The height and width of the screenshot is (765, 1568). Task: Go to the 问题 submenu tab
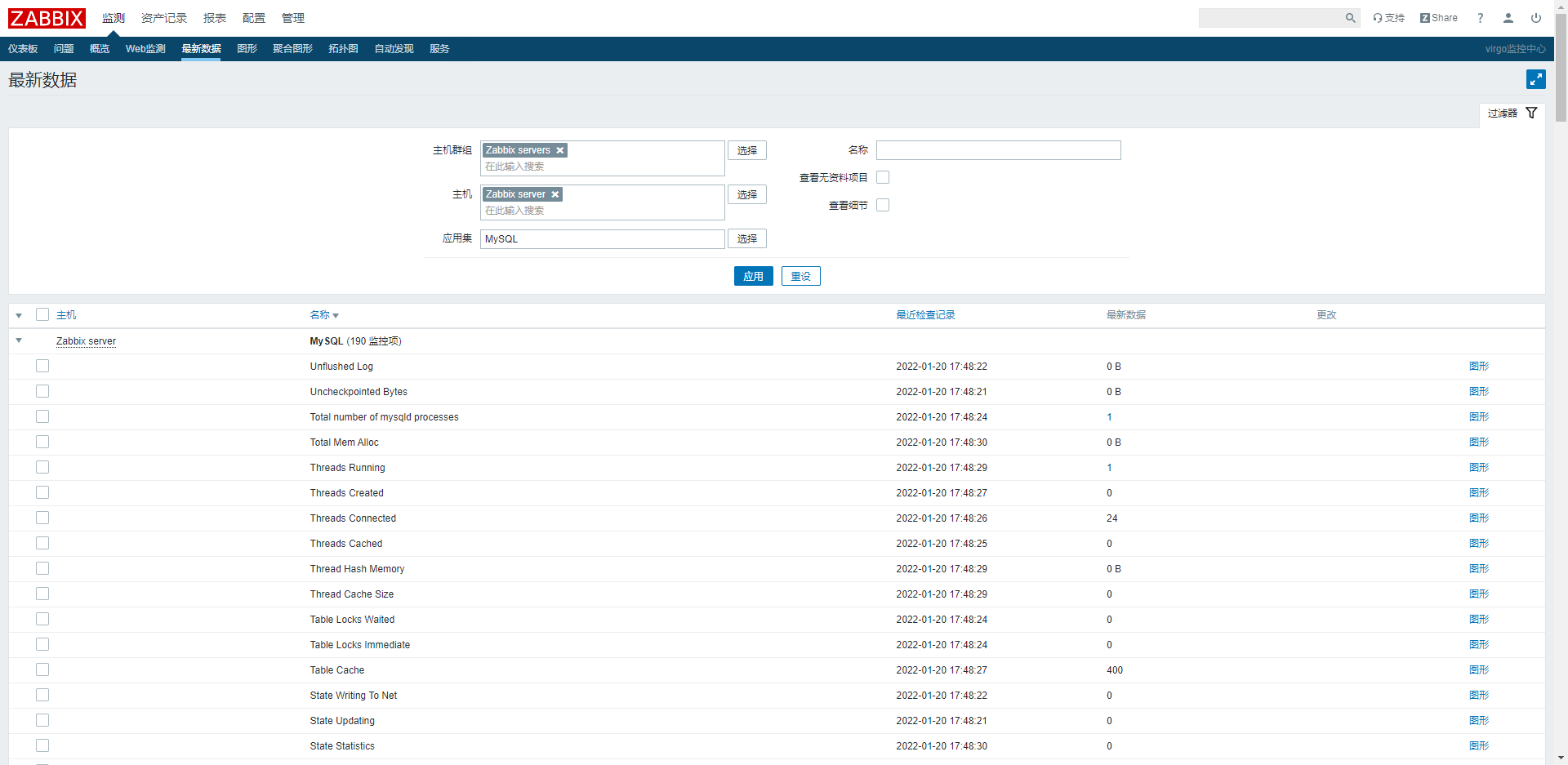click(x=64, y=49)
